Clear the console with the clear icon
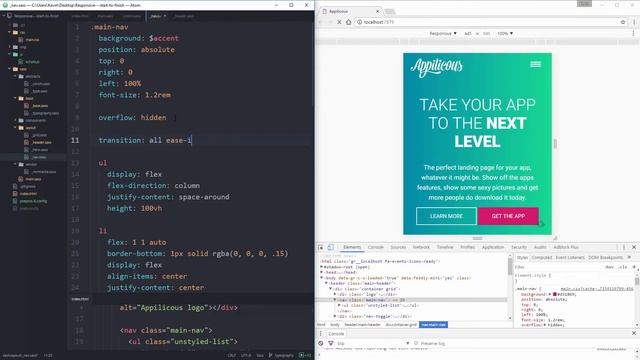This screenshot has height=360, width=640. [321, 344]
